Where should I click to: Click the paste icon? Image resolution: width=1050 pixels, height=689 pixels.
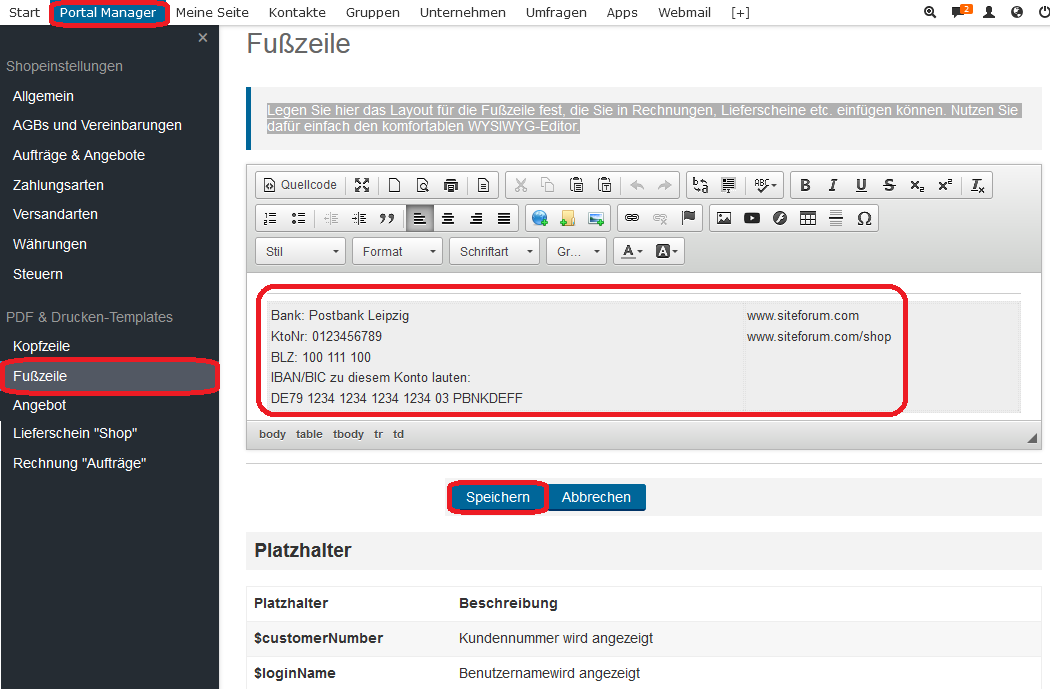(576, 185)
